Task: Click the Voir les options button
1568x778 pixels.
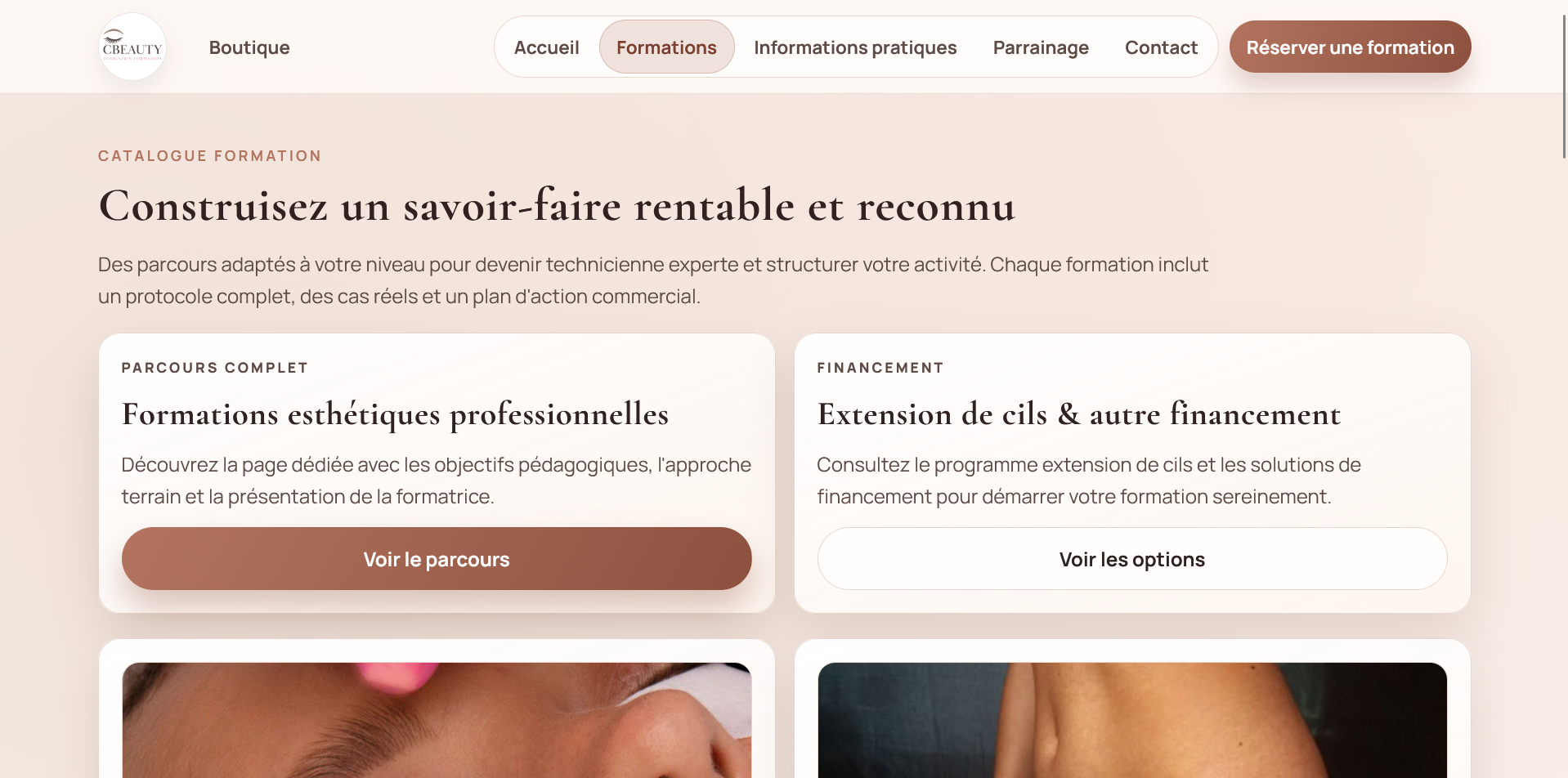Action: coord(1132,559)
